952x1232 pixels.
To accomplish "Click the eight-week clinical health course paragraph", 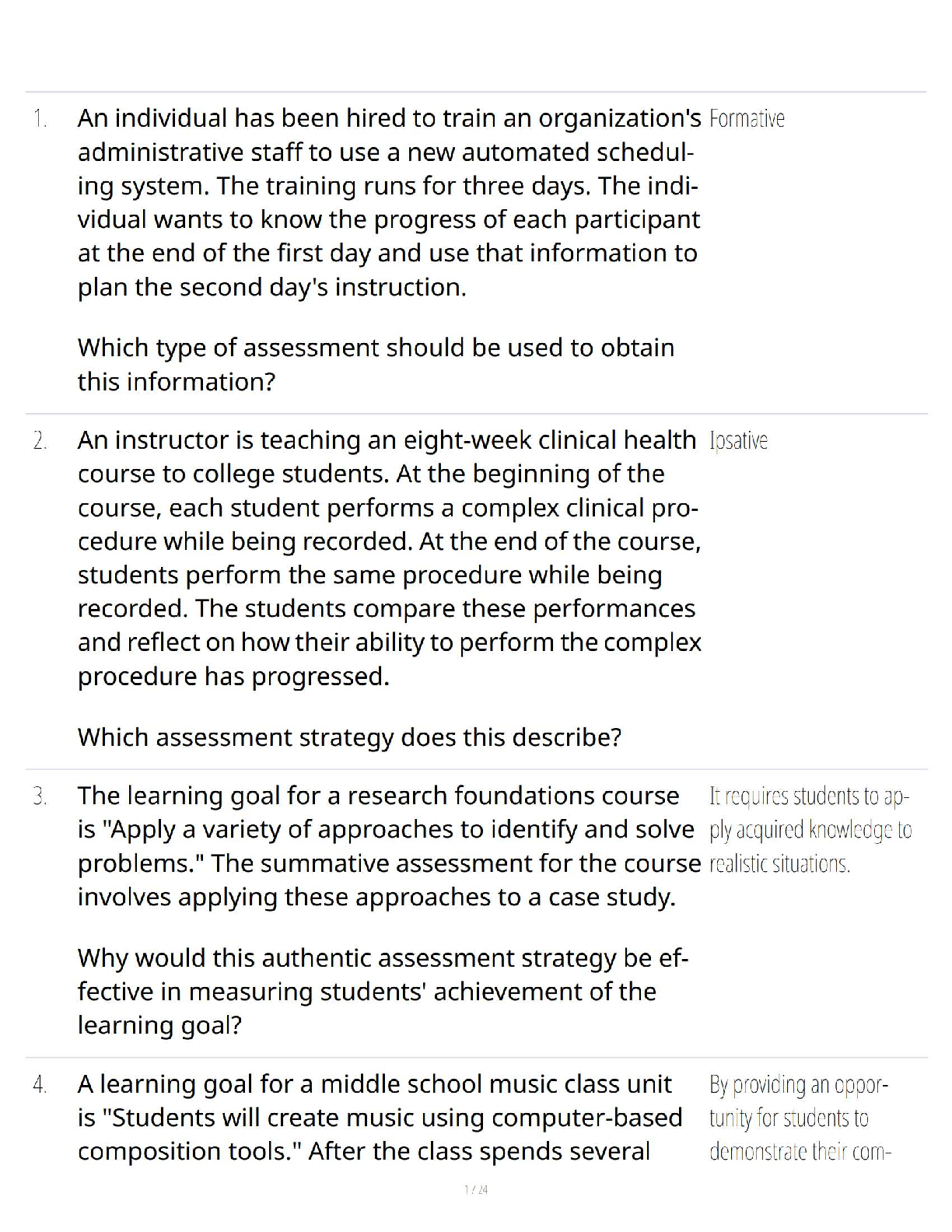I will [389, 557].
